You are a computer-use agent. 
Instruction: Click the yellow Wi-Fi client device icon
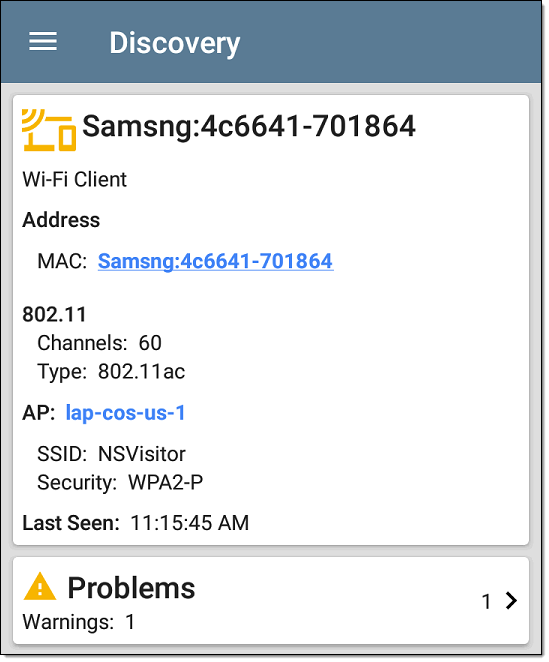pyautogui.click(x=49, y=130)
